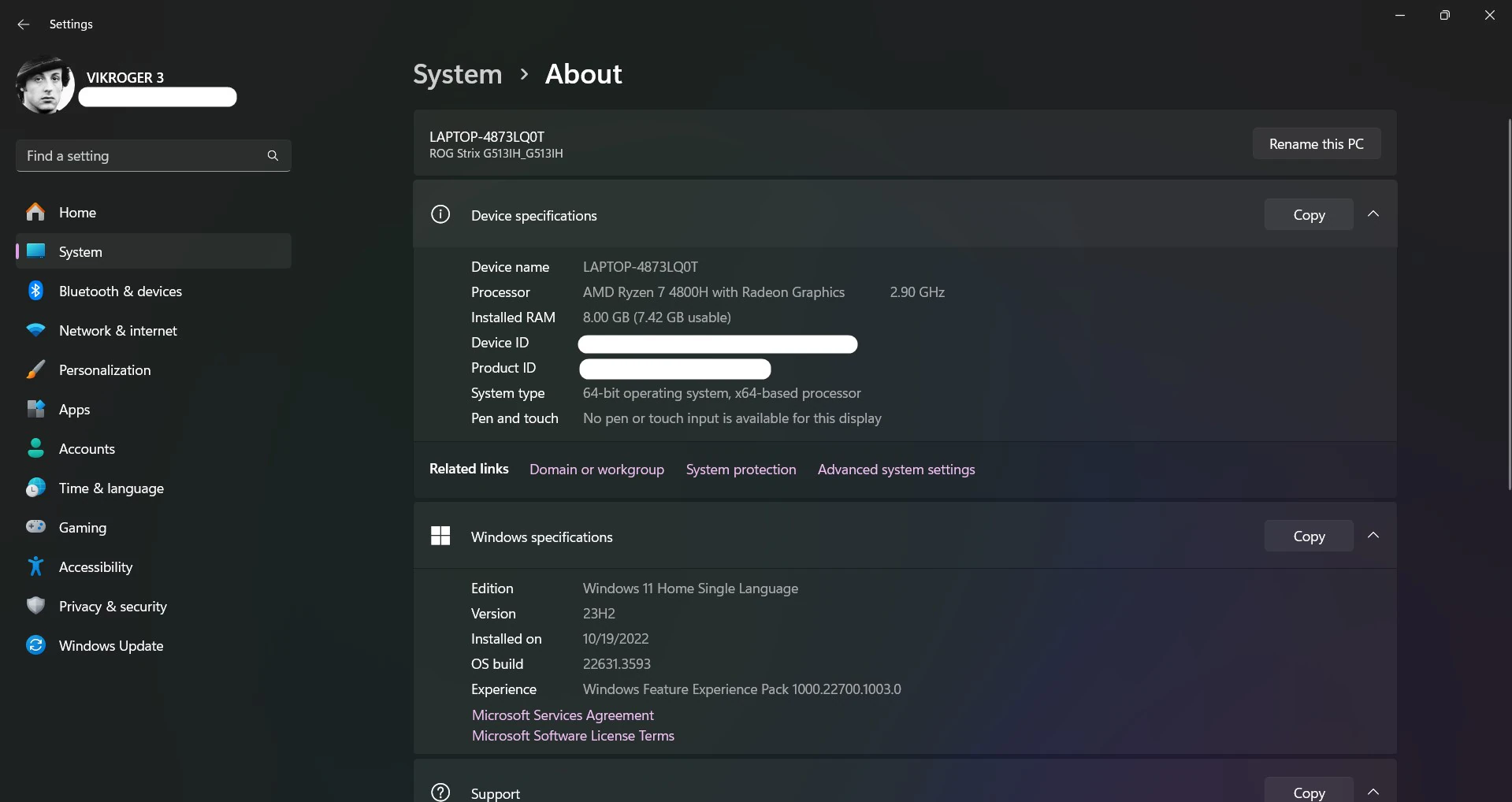
Task: Open the Home settings page
Action: [x=154, y=212]
